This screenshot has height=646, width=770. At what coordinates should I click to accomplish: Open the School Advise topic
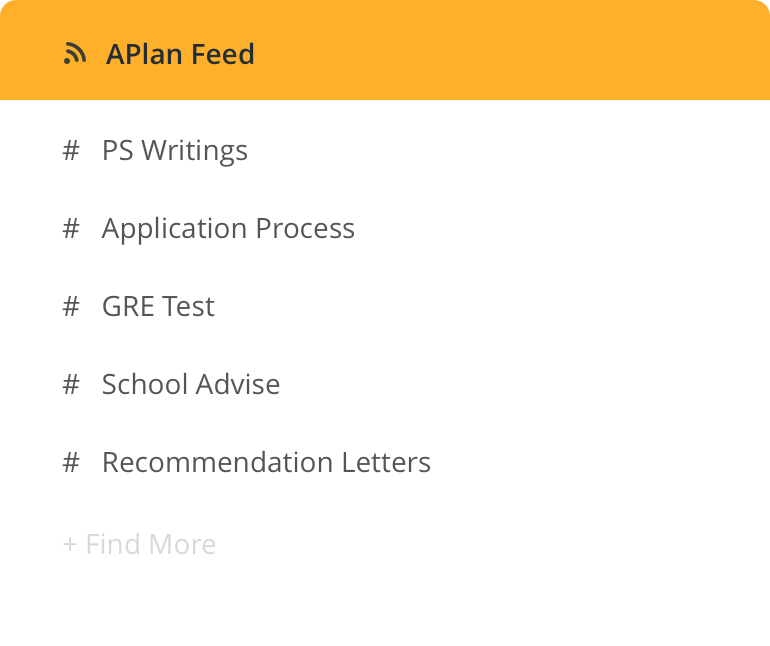tap(190, 385)
